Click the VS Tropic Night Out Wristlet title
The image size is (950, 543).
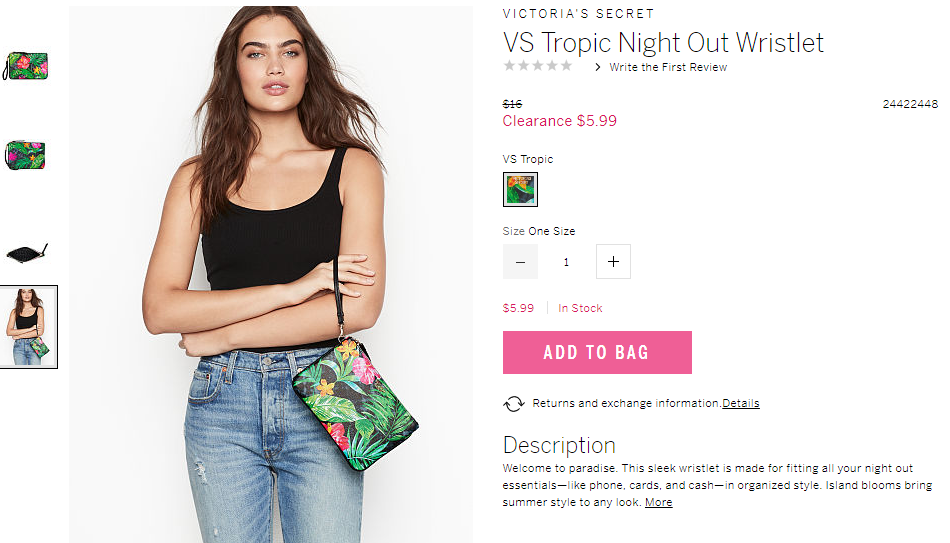[x=663, y=43]
